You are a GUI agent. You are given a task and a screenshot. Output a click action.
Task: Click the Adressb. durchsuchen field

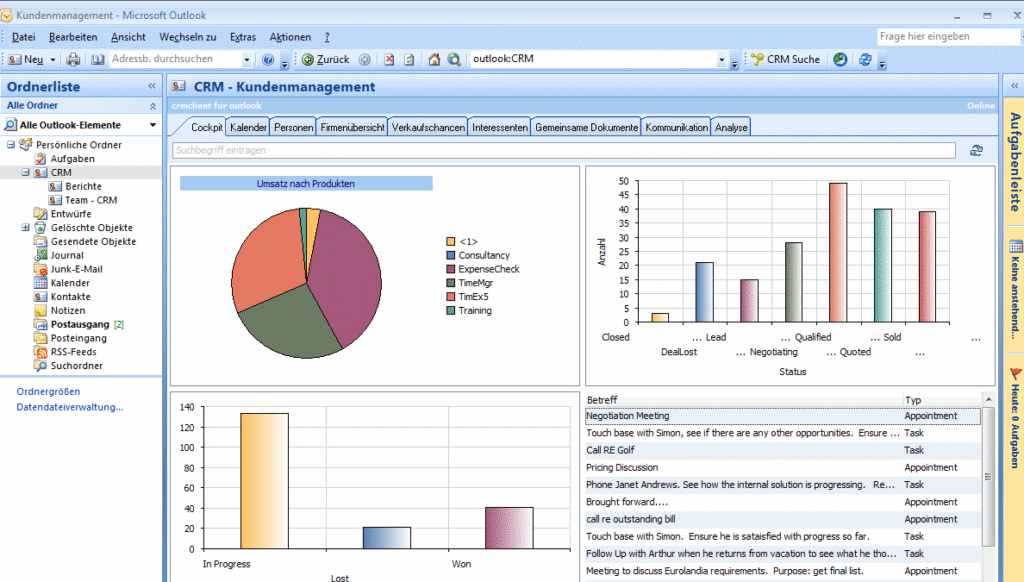coord(175,59)
